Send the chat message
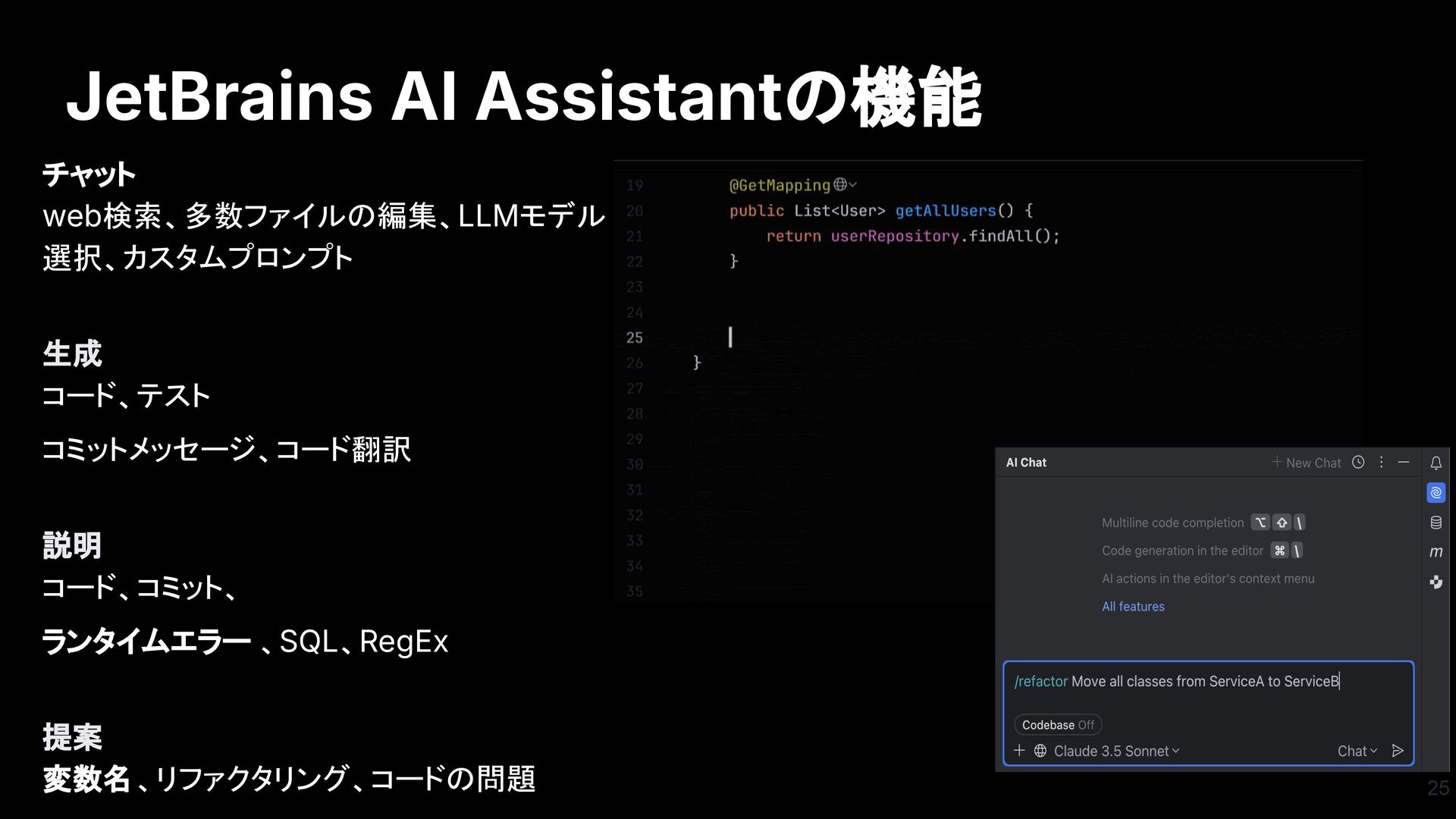The image size is (1456, 819). (1398, 751)
